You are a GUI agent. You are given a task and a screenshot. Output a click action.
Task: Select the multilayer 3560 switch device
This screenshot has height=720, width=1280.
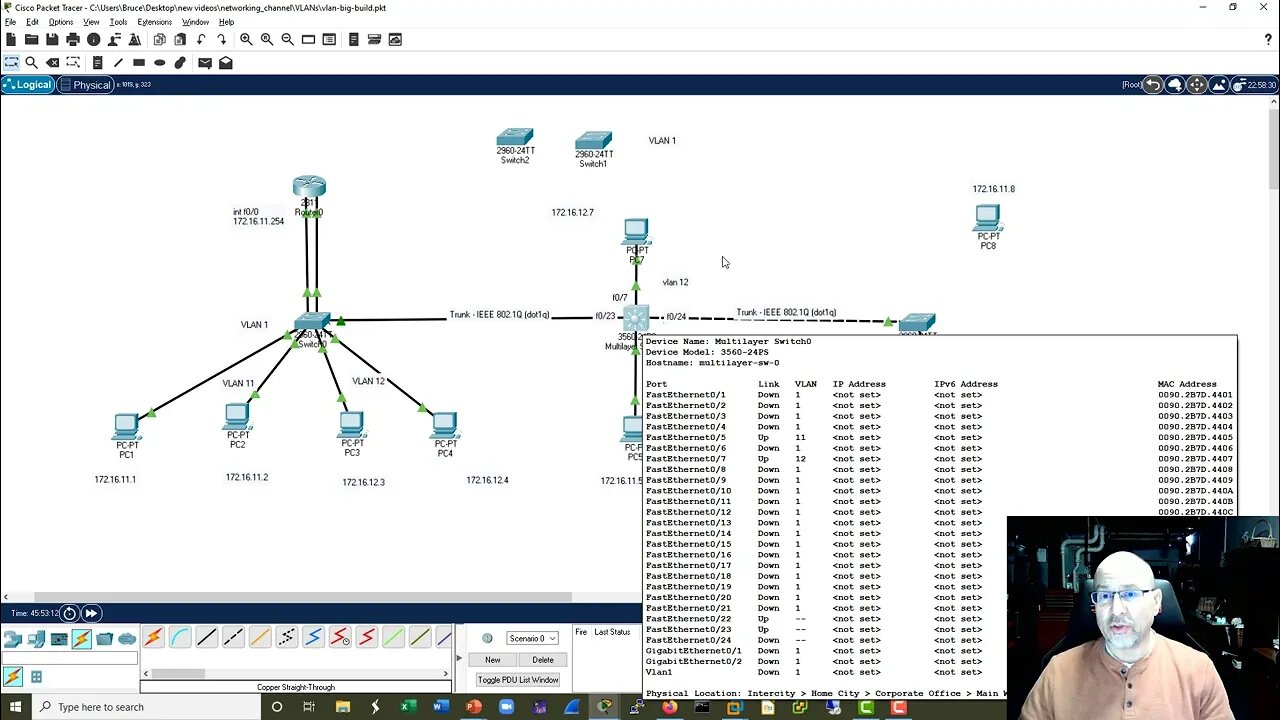click(636, 320)
